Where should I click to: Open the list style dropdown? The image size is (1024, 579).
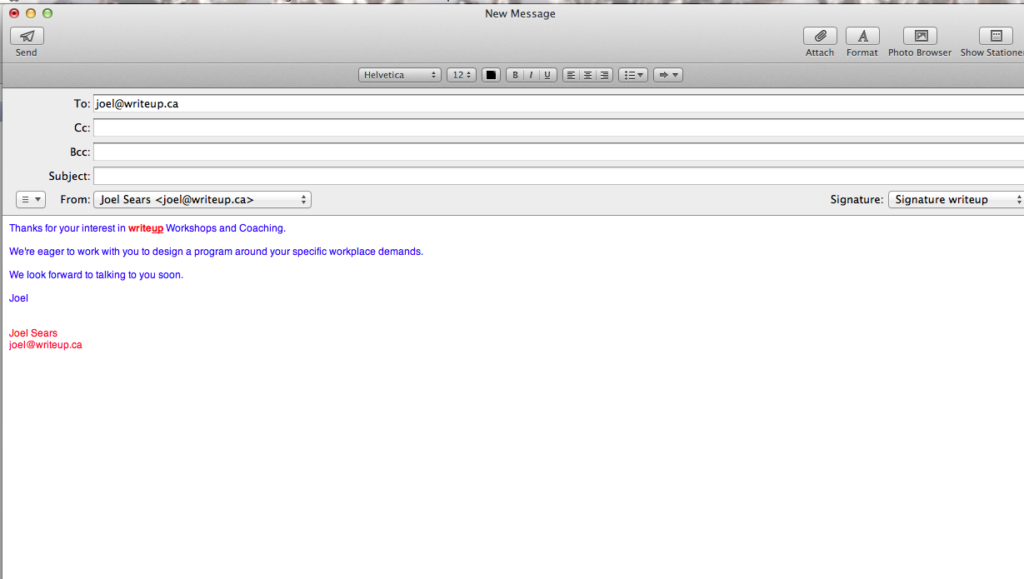pos(633,75)
